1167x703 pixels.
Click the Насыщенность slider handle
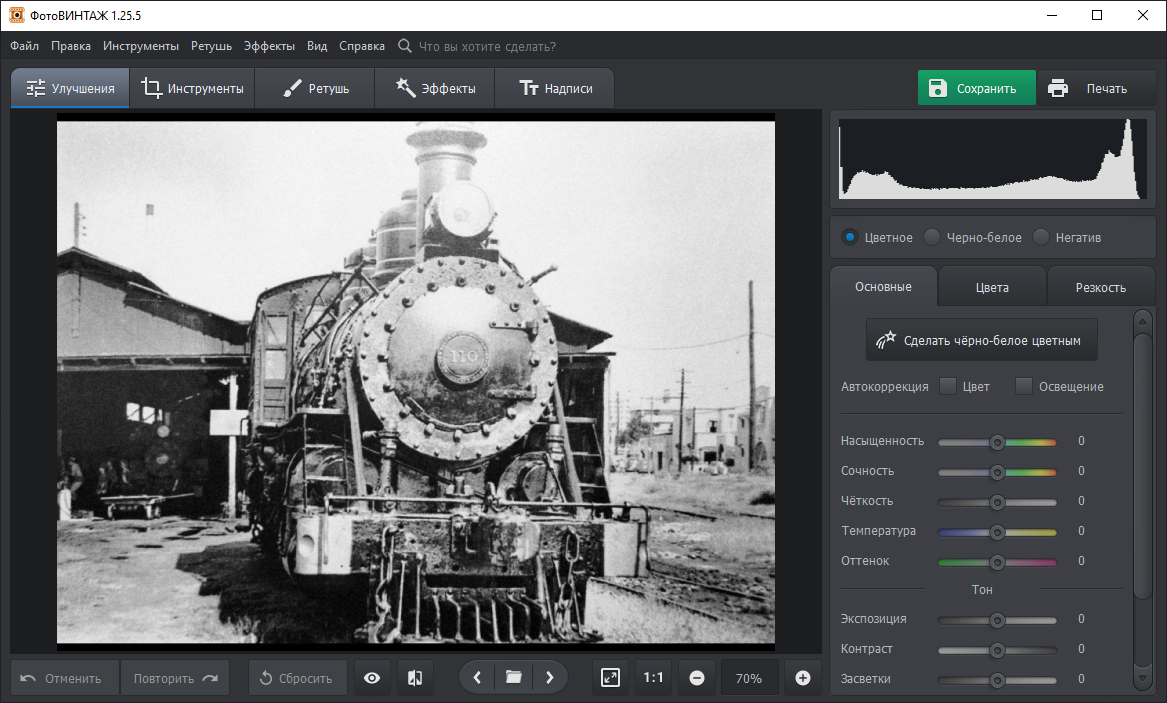(x=997, y=441)
